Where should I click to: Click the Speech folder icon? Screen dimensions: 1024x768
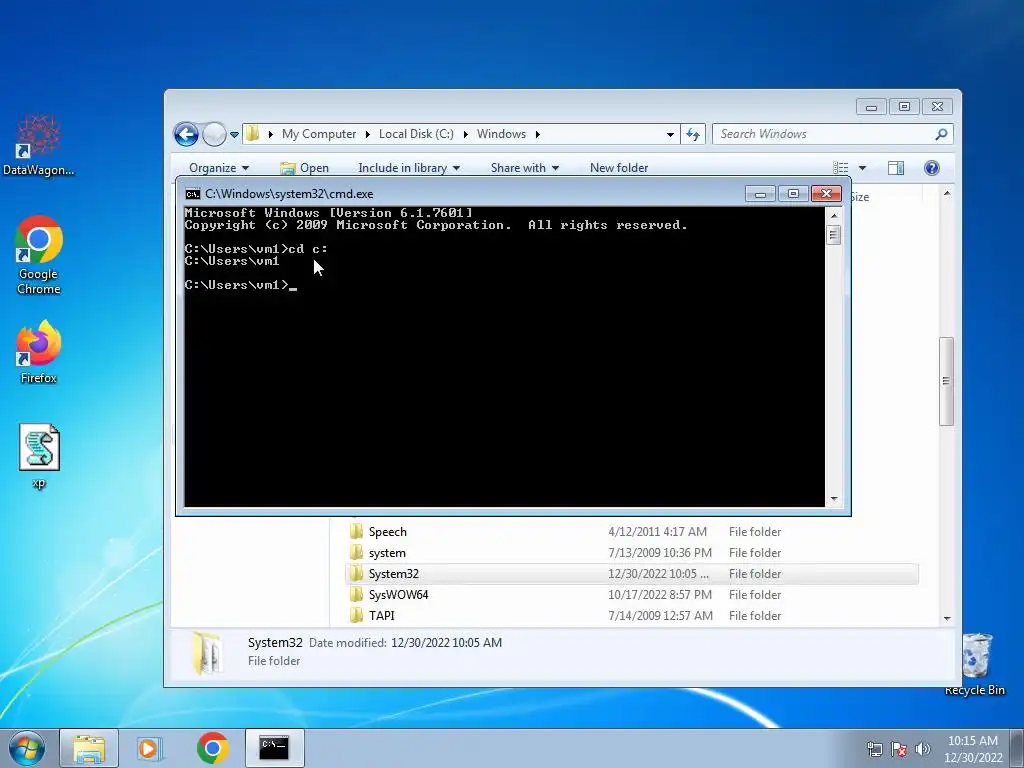coord(357,532)
